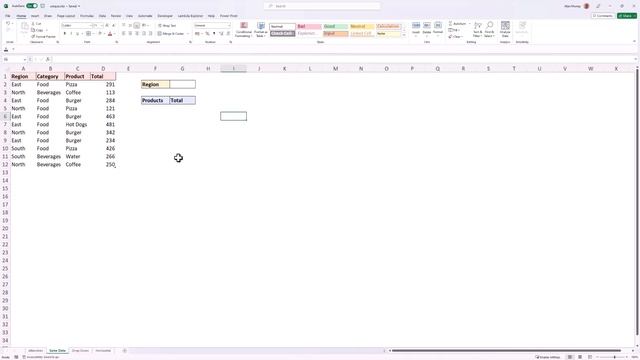640x360 pixels.
Task: Click the add new sheet plus icon
Action: tap(124, 351)
